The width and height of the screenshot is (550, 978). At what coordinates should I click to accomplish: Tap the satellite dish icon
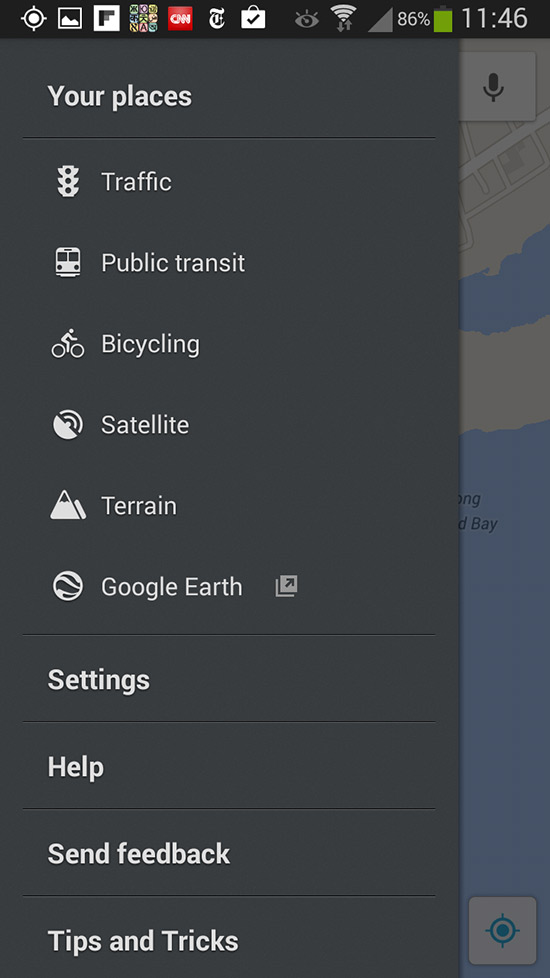tap(68, 425)
